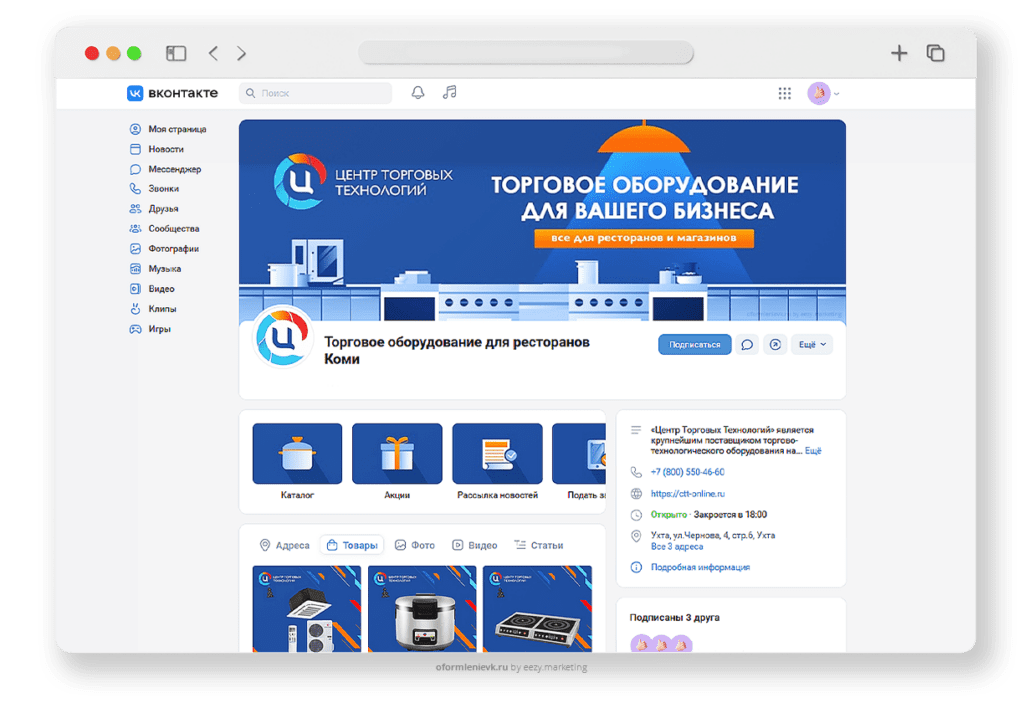Click the Музыка sidebar icon
Viewport: 1024px width, 708px height.
pyautogui.click(x=135, y=269)
